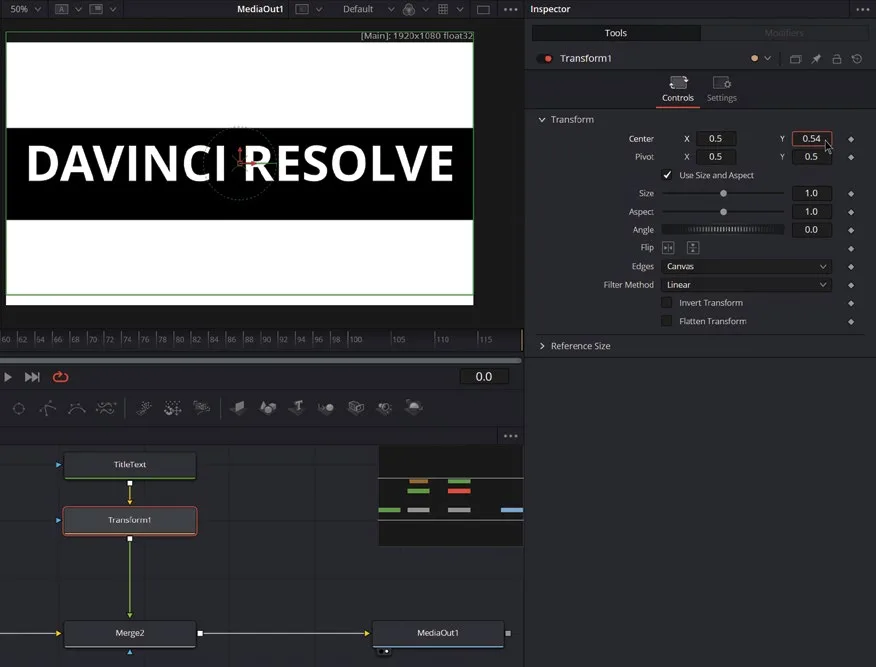Open the viewer options three-dot menu

click(511, 9)
